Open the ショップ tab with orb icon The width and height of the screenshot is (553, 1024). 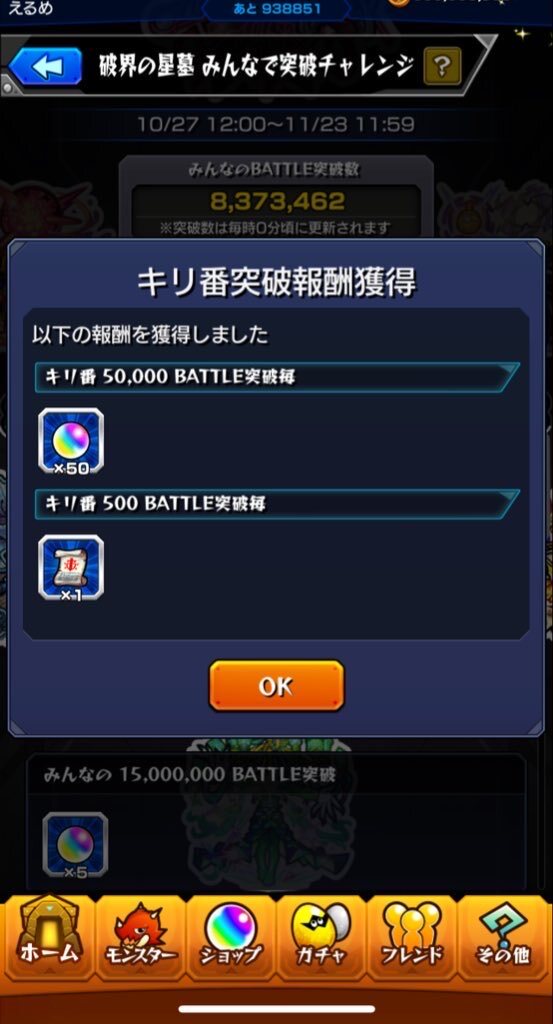230,937
